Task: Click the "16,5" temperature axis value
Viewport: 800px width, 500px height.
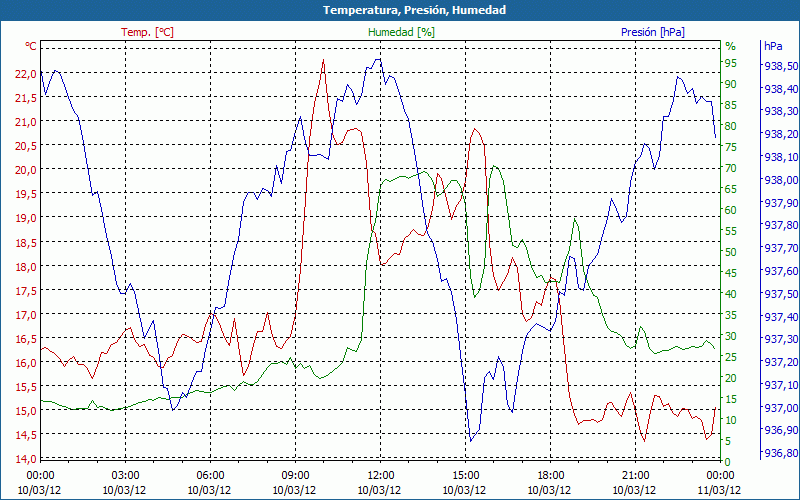Action: (26, 339)
